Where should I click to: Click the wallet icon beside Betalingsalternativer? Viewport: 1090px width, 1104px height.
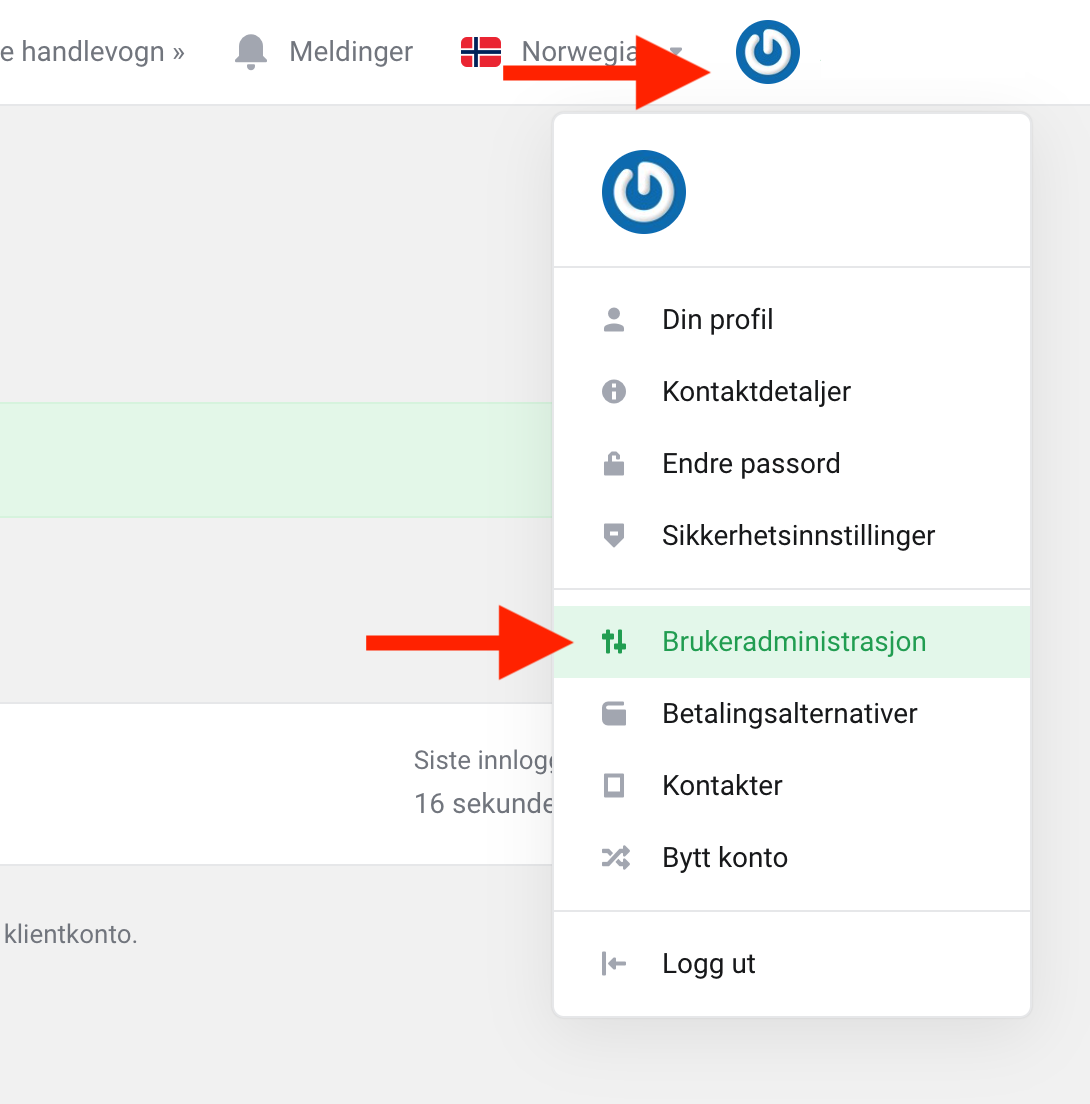[x=614, y=714]
